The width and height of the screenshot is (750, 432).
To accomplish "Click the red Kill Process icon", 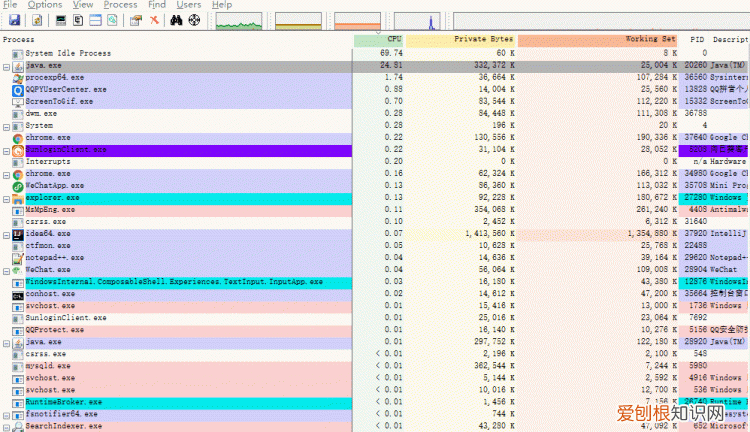I will point(154,20).
